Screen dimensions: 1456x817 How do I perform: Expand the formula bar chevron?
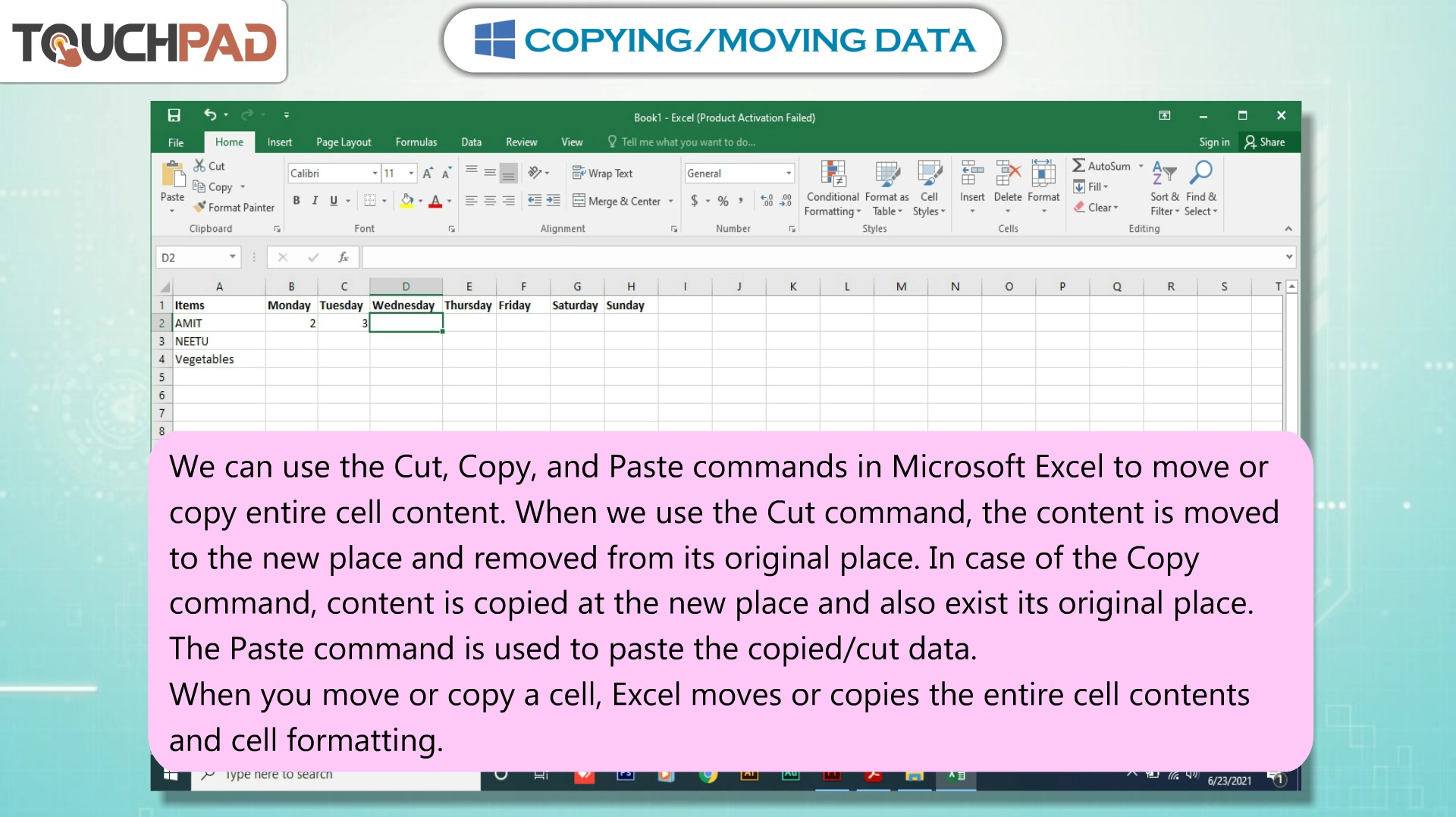(1288, 258)
